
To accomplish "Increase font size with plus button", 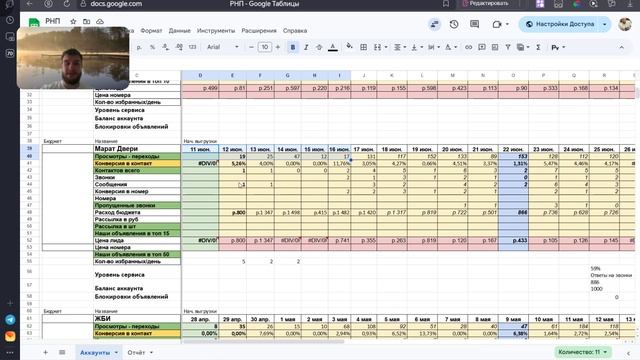I will [278, 47].
